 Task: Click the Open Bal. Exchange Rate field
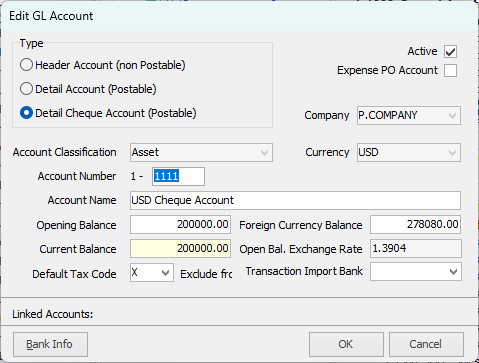pos(416,248)
